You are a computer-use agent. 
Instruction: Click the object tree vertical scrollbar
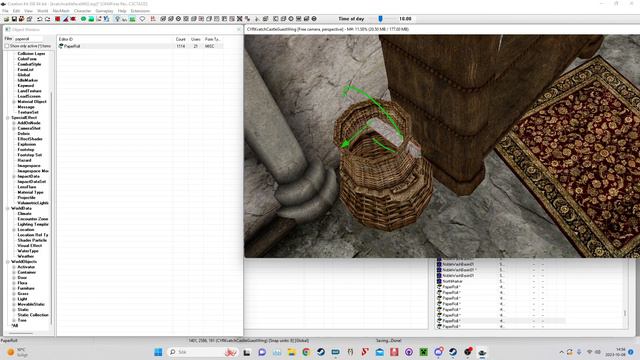point(51,208)
